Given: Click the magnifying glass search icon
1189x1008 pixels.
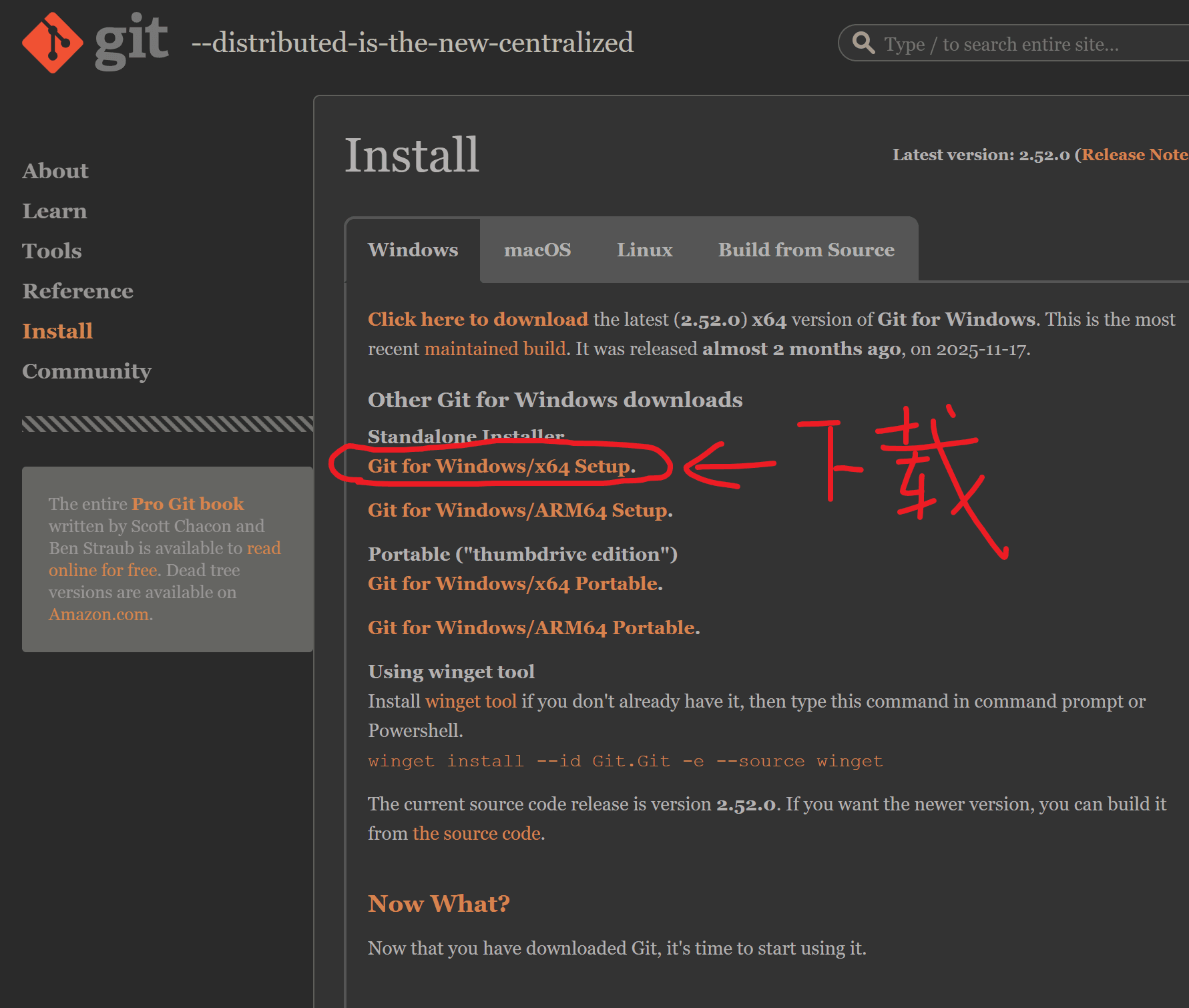Looking at the screenshot, I should click(x=863, y=43).
